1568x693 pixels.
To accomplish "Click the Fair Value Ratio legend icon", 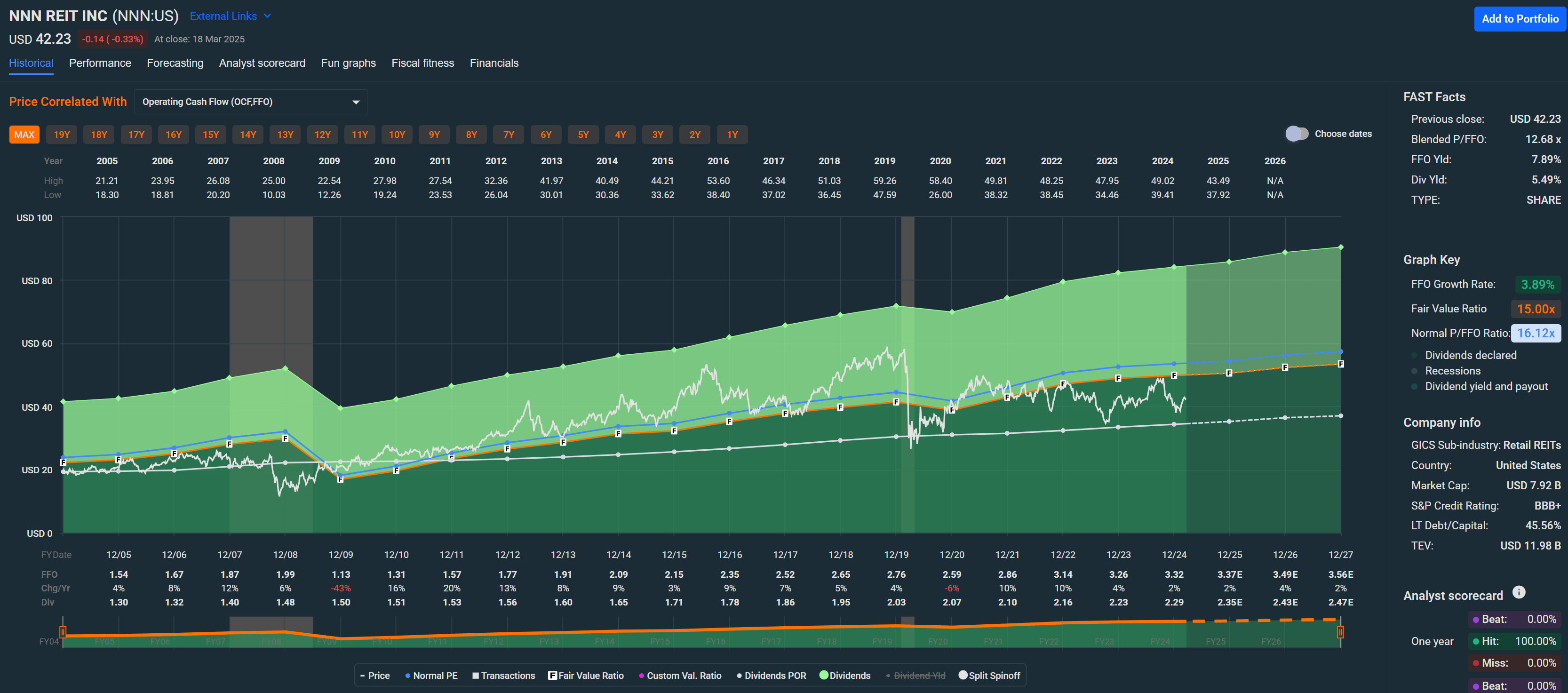I will point(553,675).
